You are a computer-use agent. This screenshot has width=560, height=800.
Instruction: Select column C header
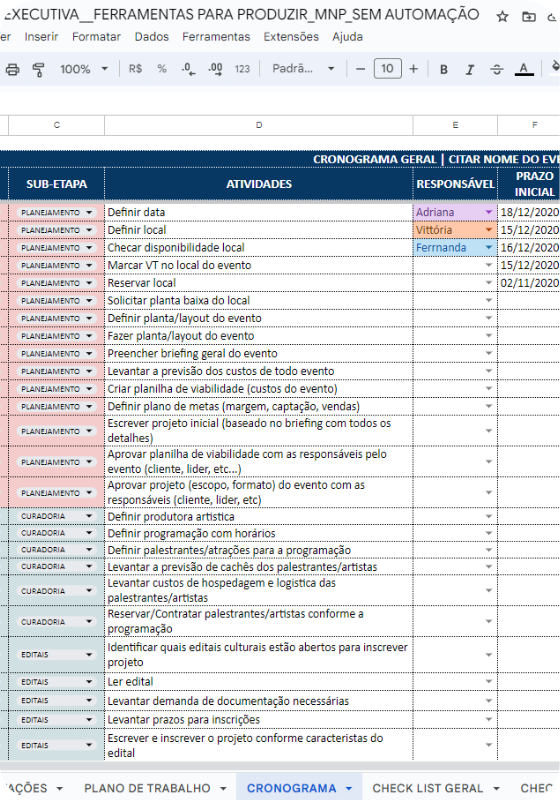click(57, 125)
